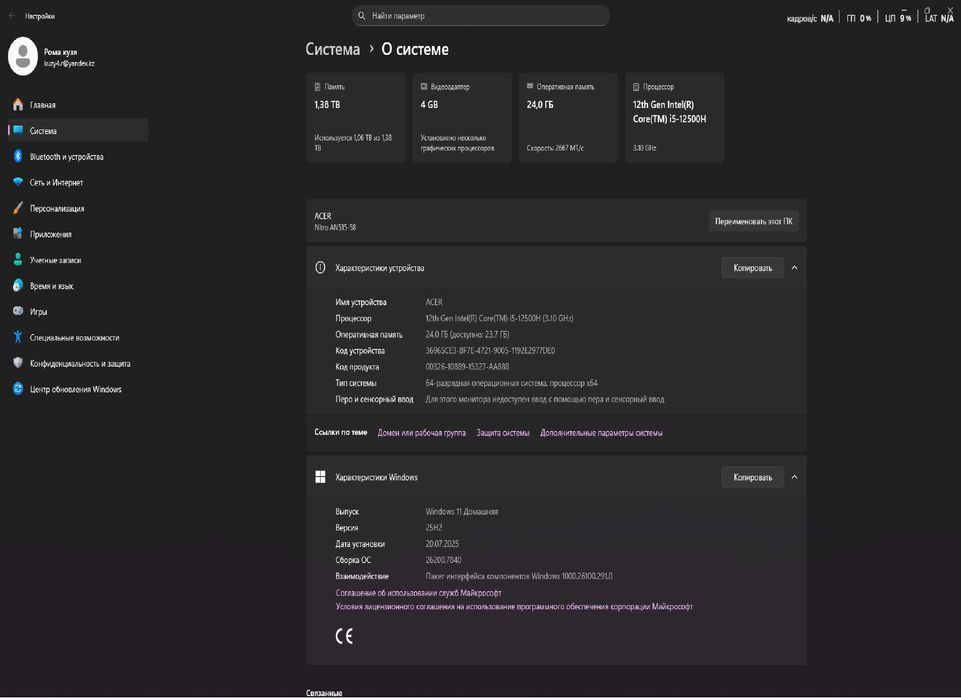Open Соглашение об использовании служб Майкрософт
This screenshot has height=700, width=961.
point(419,593)
